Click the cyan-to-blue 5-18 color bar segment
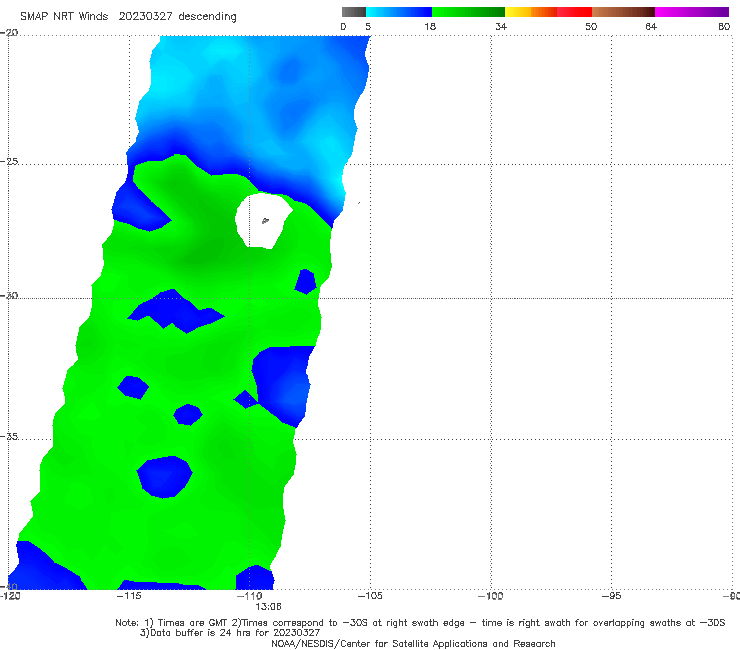The width and height of the screenshot is (740, 650). [x=399, y=12]
